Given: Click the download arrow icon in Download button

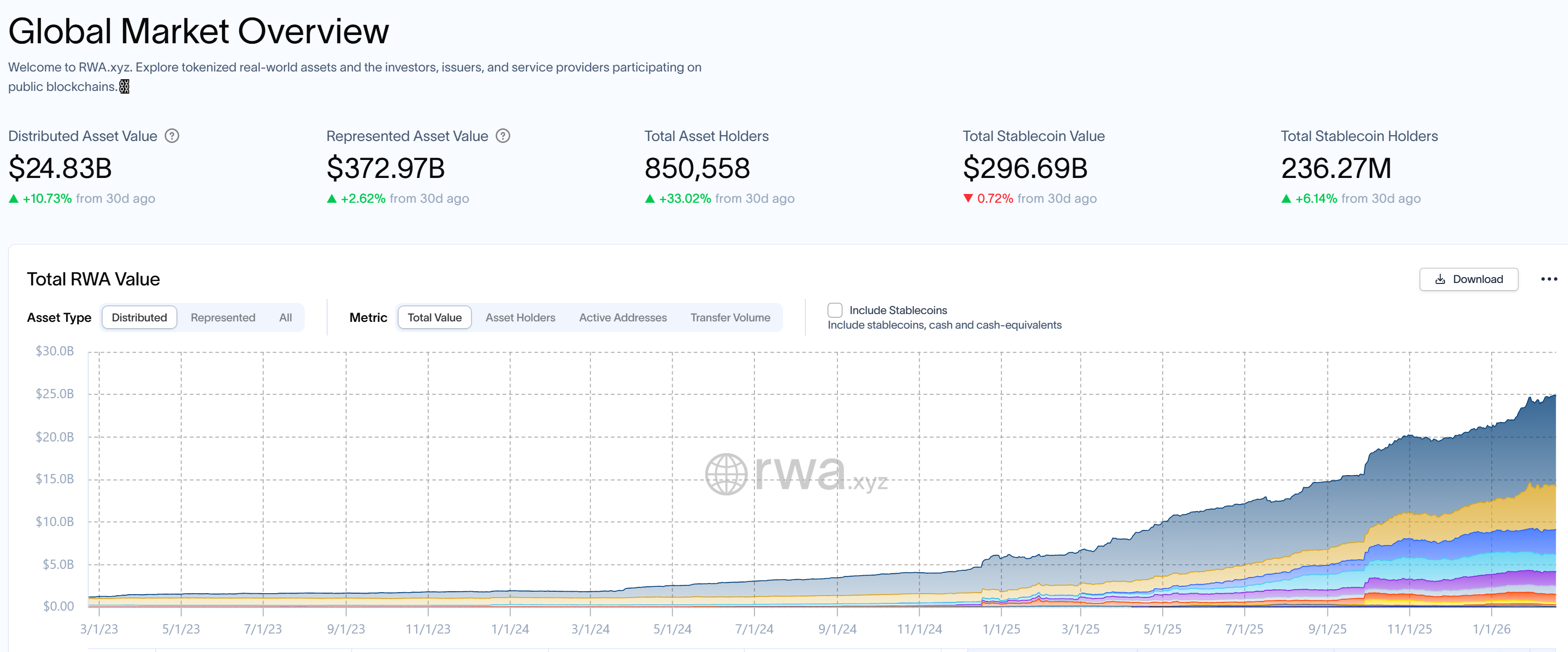Looking at the screenshot, I should point(1440,279).
